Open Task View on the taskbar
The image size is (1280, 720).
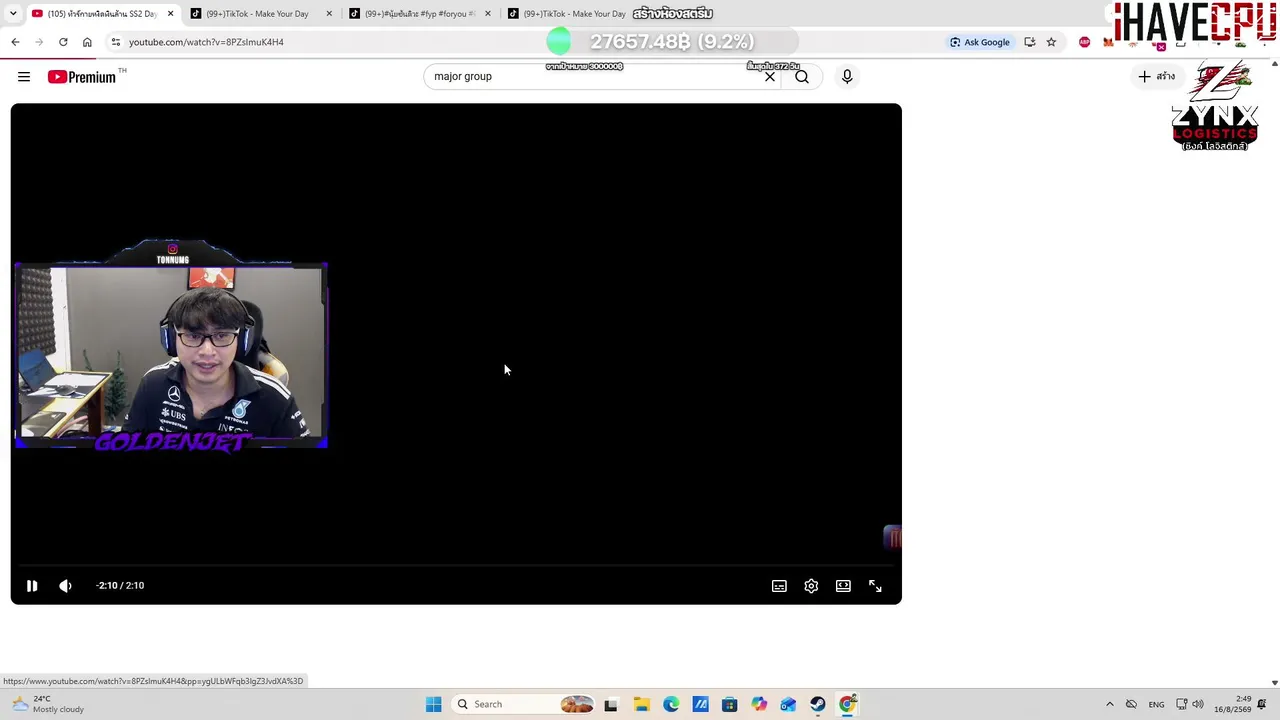611,704
